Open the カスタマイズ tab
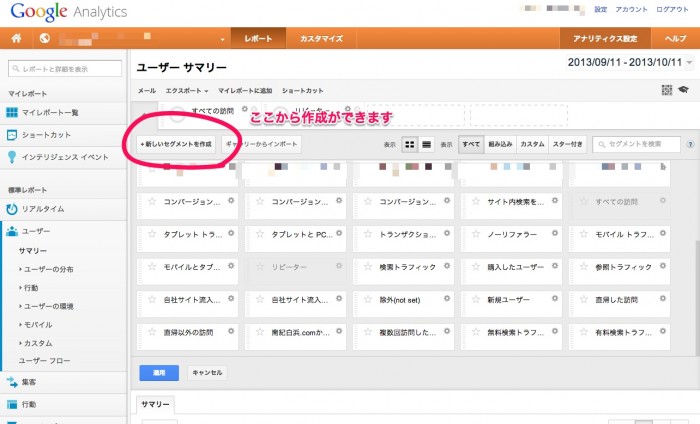The image size is (700, 424). point(321,38)
